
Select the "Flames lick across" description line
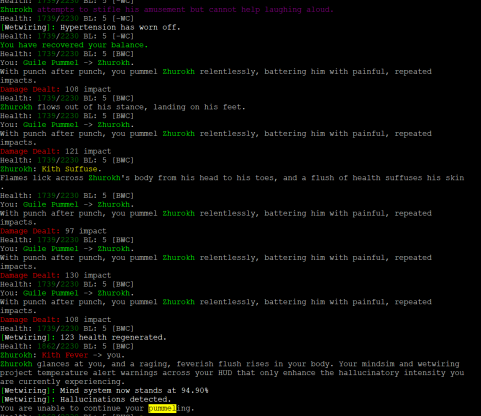[232, 178]
